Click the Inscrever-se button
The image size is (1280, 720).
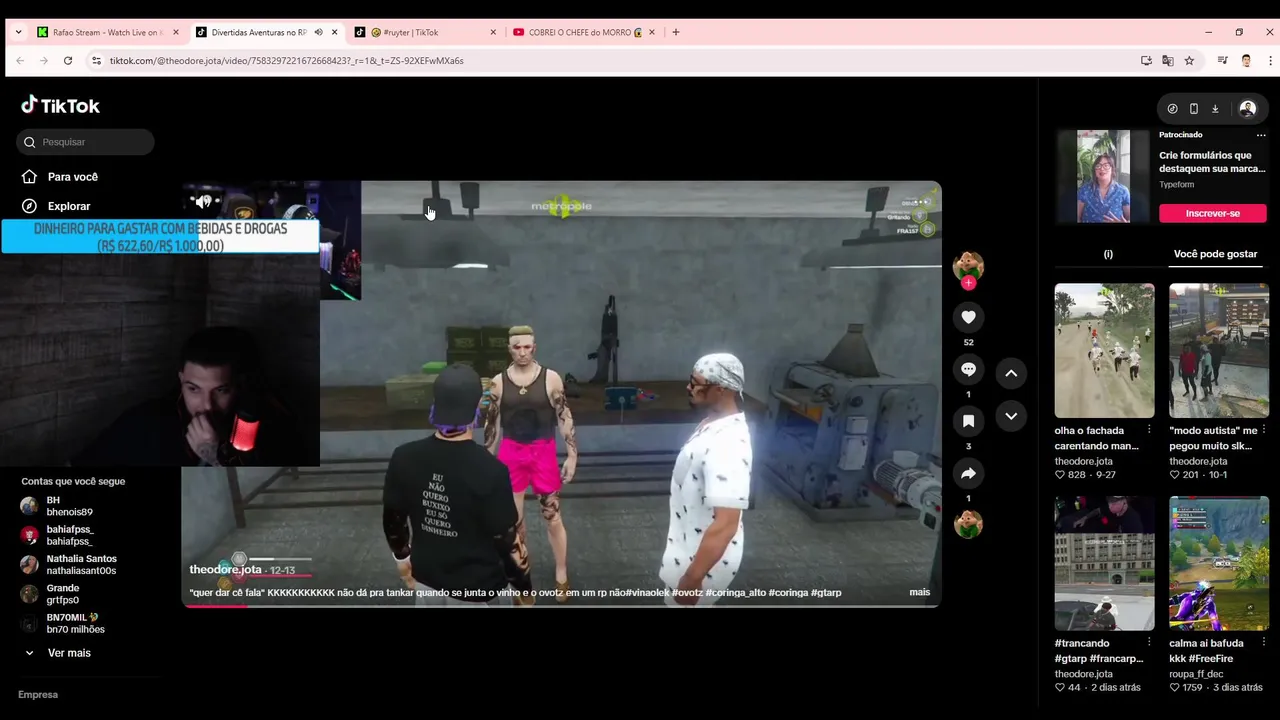click(x=1212, y=213)
